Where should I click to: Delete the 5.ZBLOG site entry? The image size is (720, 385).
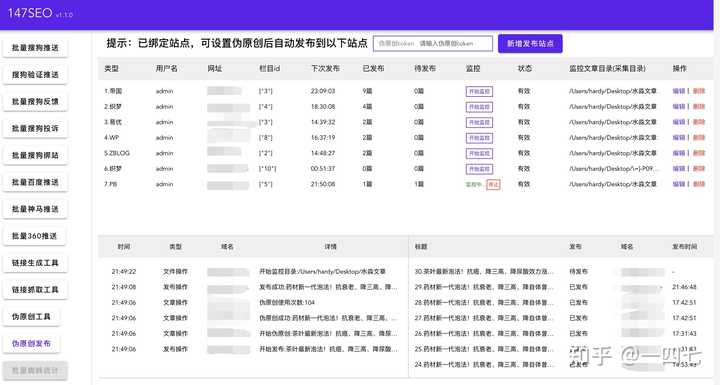click(x=699, y=153)
